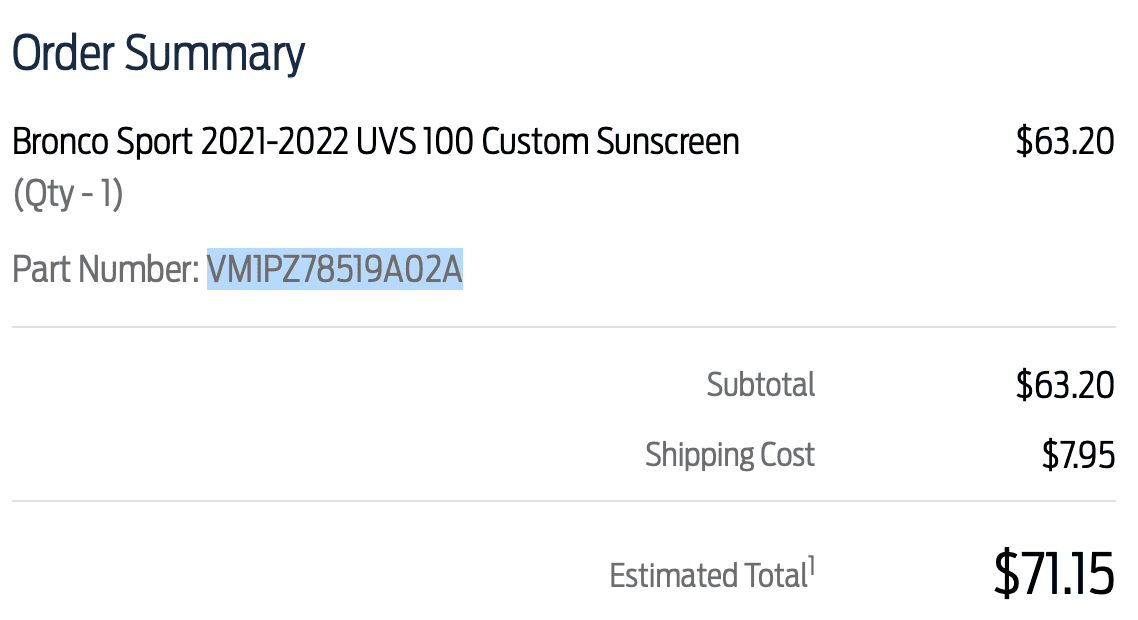Click the "2021-2022" model years in the title

coord(274,142)
